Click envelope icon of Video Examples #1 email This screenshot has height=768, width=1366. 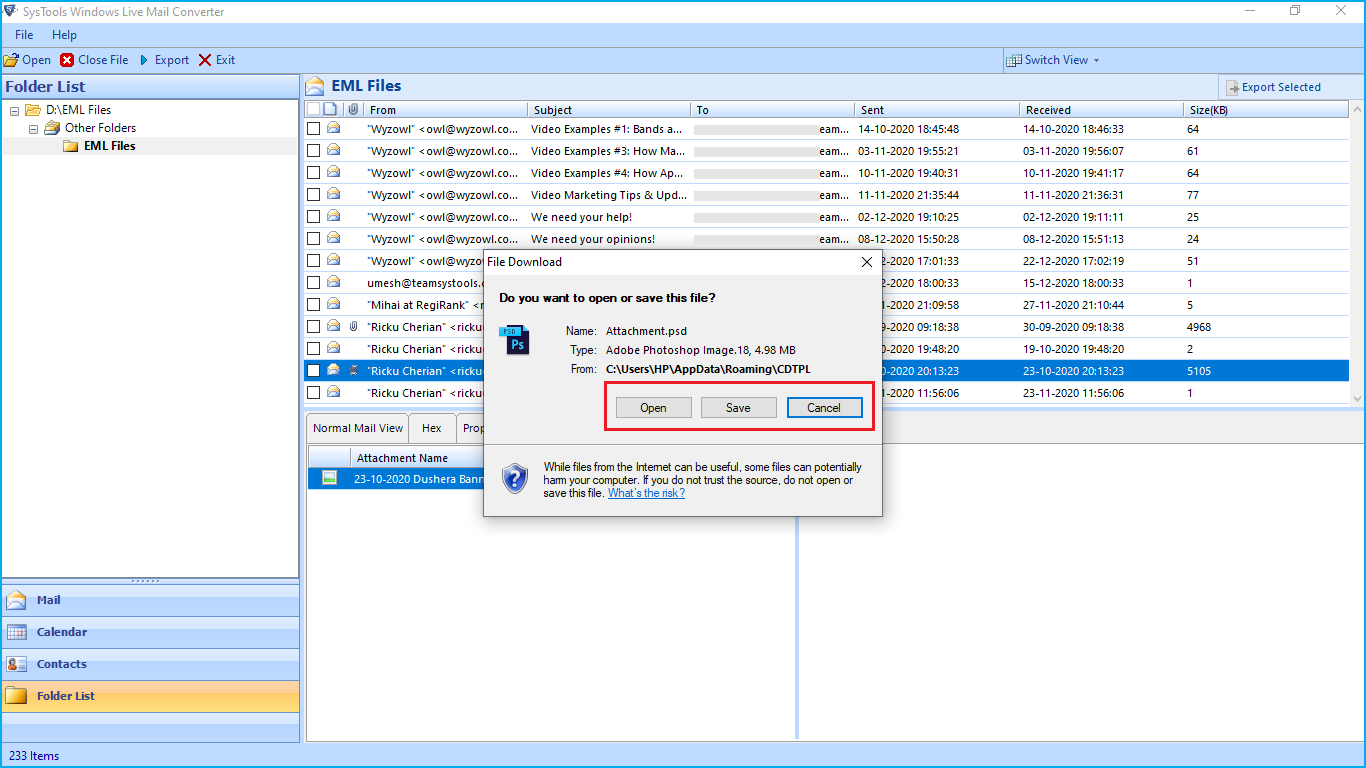coord(333,128)
